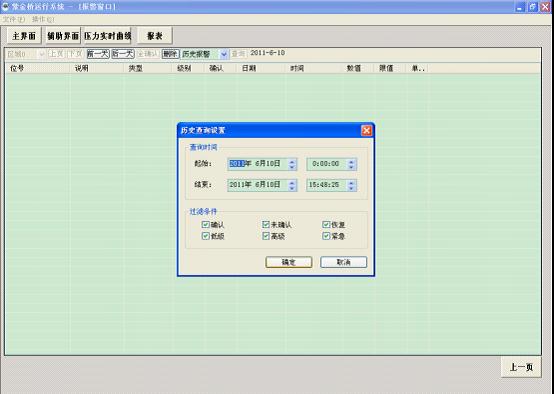Decrement the 起始 date with the down arrow
This screenshot has width=554, height=394.
[292, 167]
